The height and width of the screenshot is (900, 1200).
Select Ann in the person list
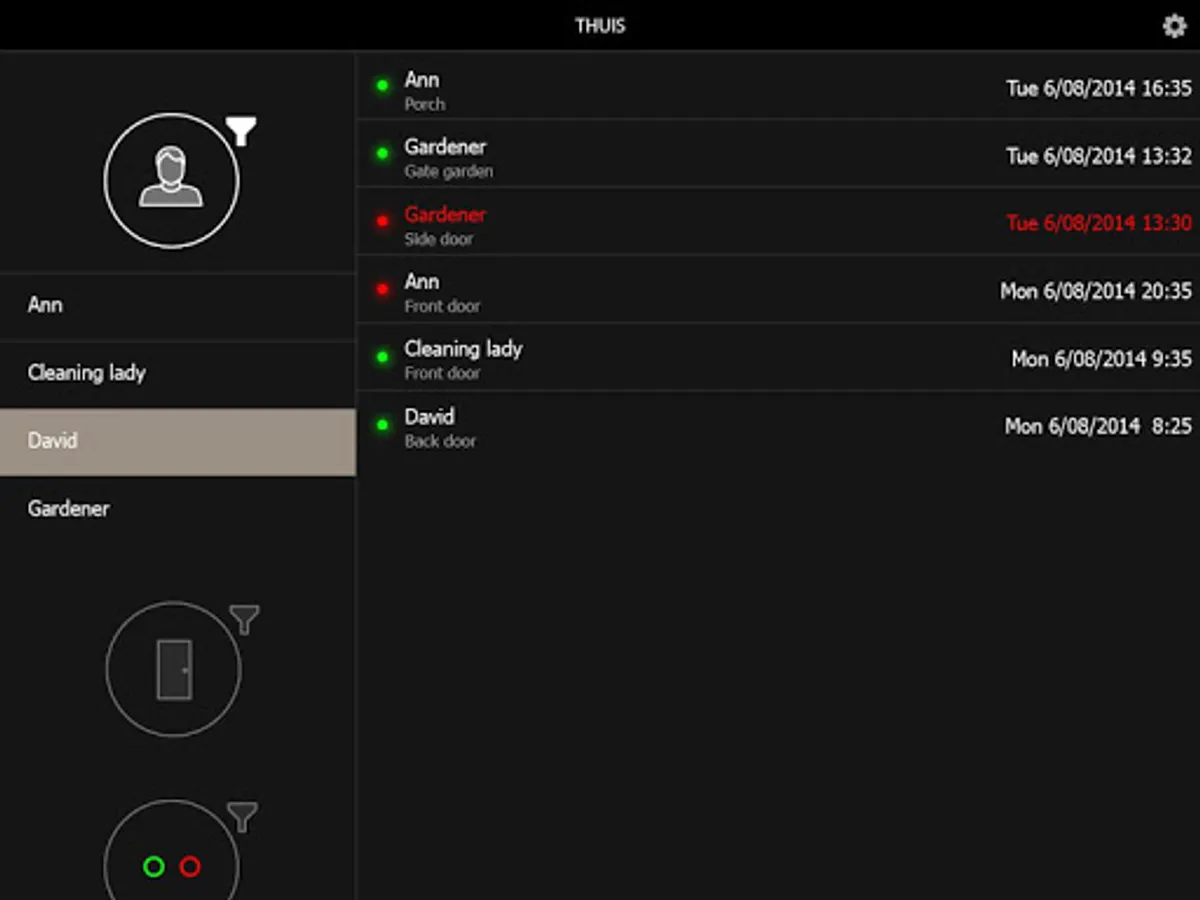pyautogui.click(x=178, y=306)
